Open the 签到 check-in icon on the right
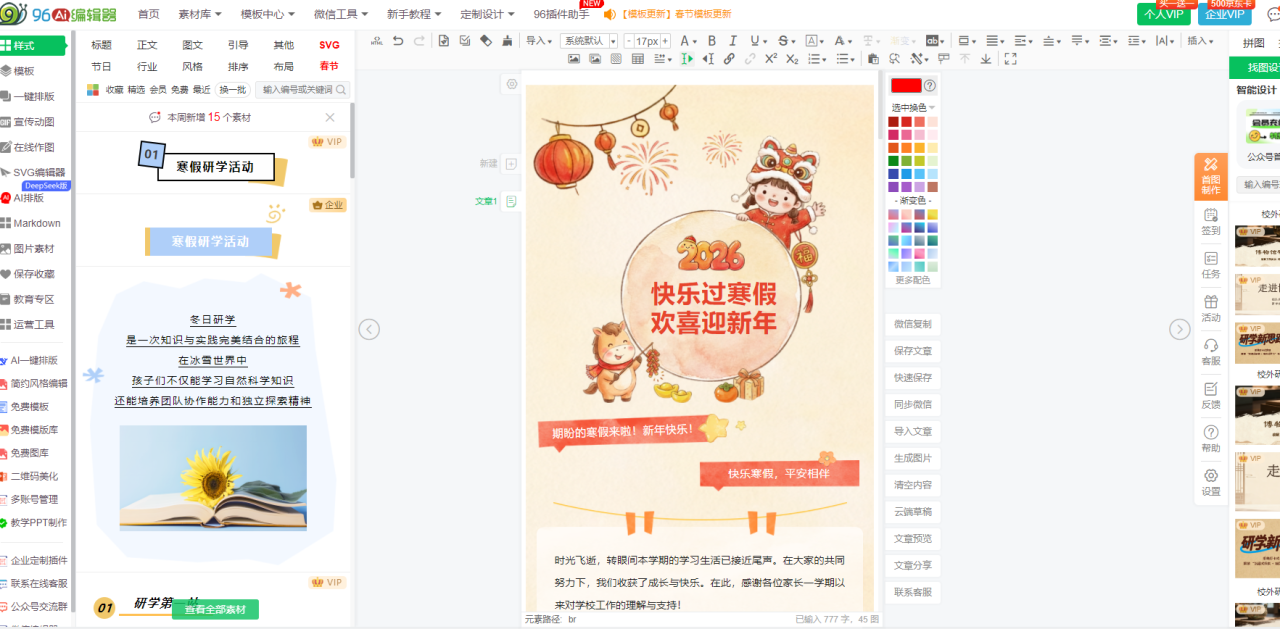The height and width of the screenshot is (629, 1280). [x=1210, y=222]
